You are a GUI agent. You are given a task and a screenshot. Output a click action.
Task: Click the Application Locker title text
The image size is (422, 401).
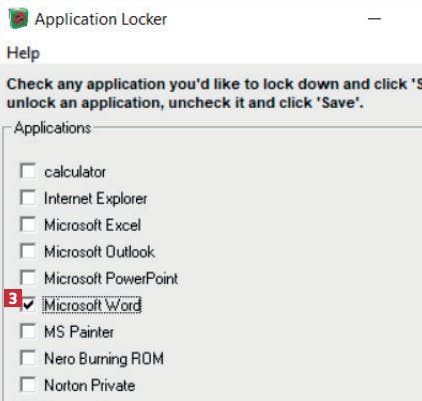pyautogui.click(x=101, y=19)
